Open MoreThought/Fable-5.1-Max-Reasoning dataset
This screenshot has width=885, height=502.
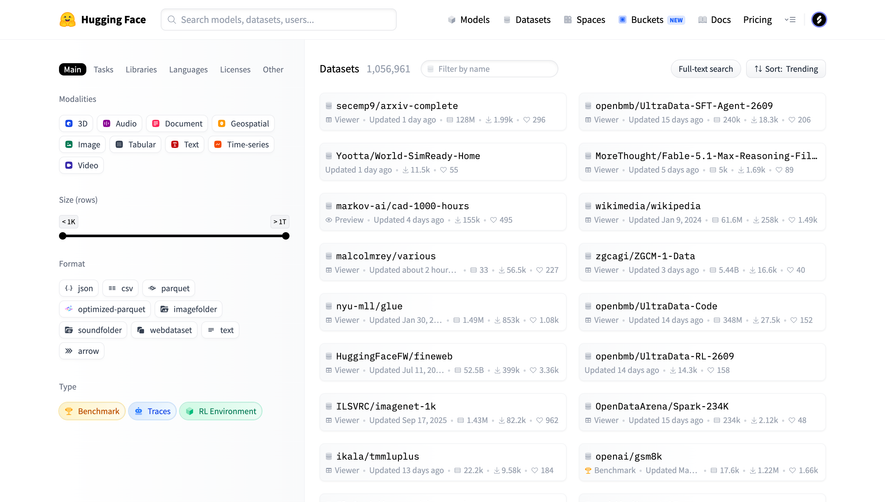click(702, 162)
